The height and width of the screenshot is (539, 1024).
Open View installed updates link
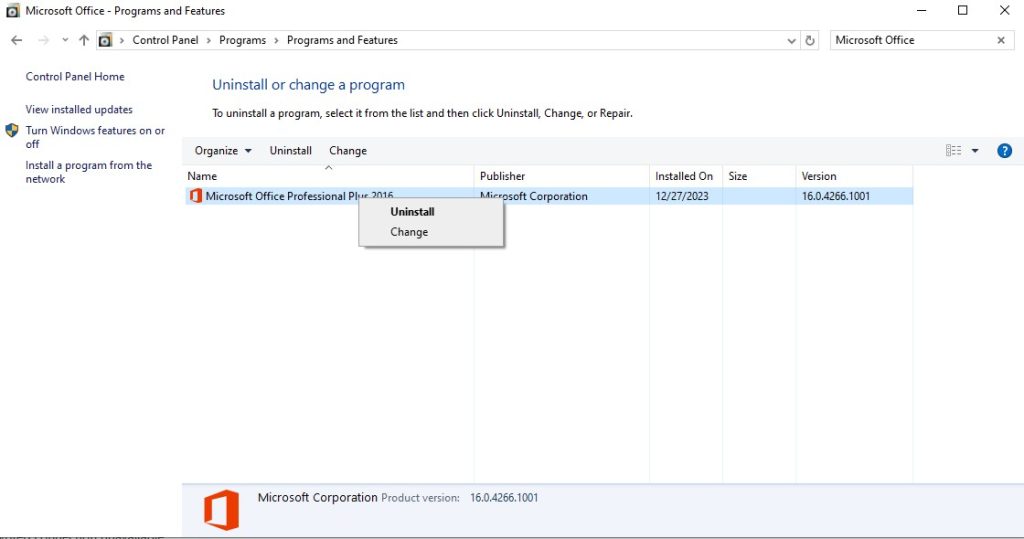coord(79,109)
